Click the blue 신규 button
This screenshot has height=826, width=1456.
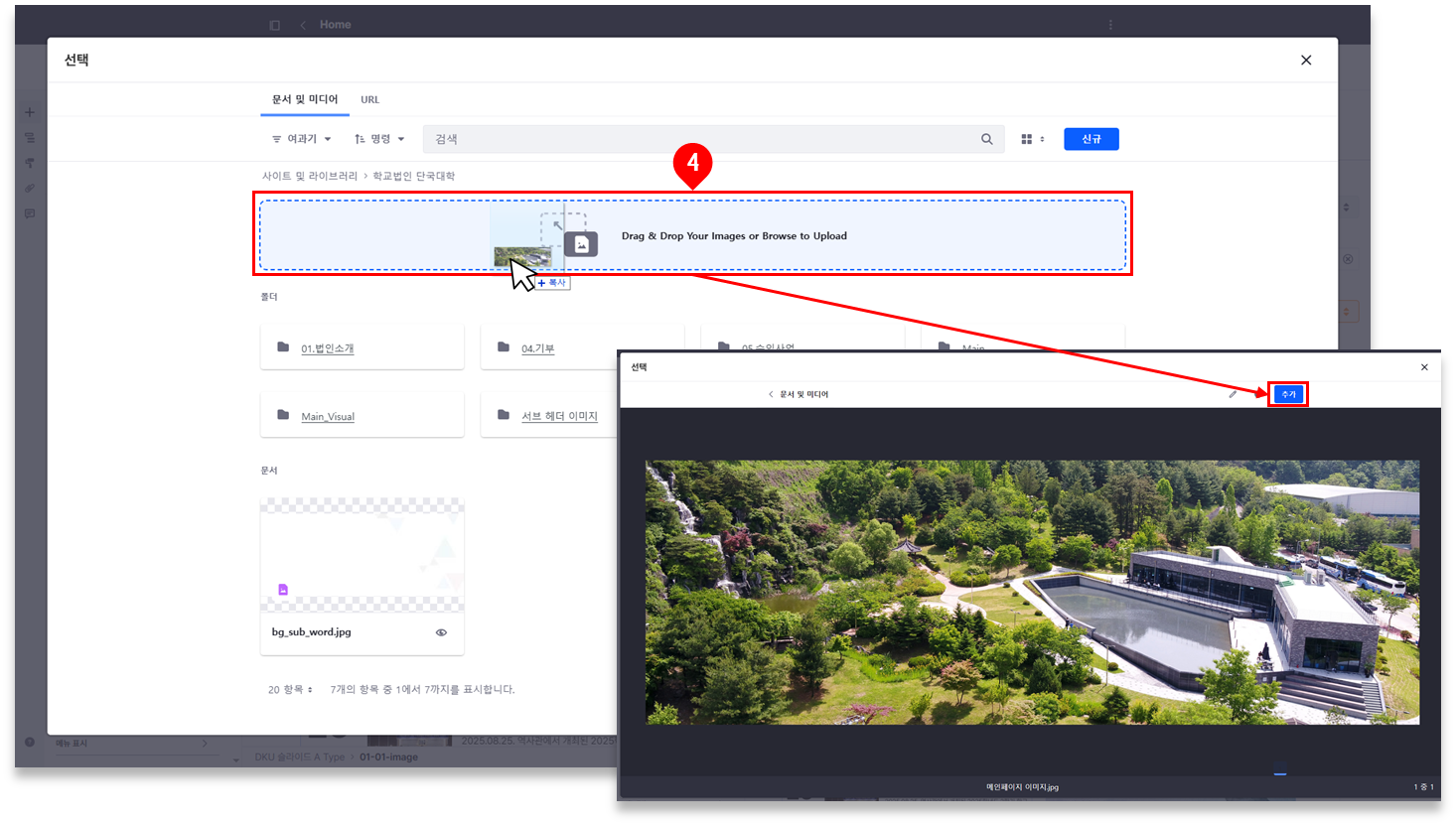[x=1091, y=139]
